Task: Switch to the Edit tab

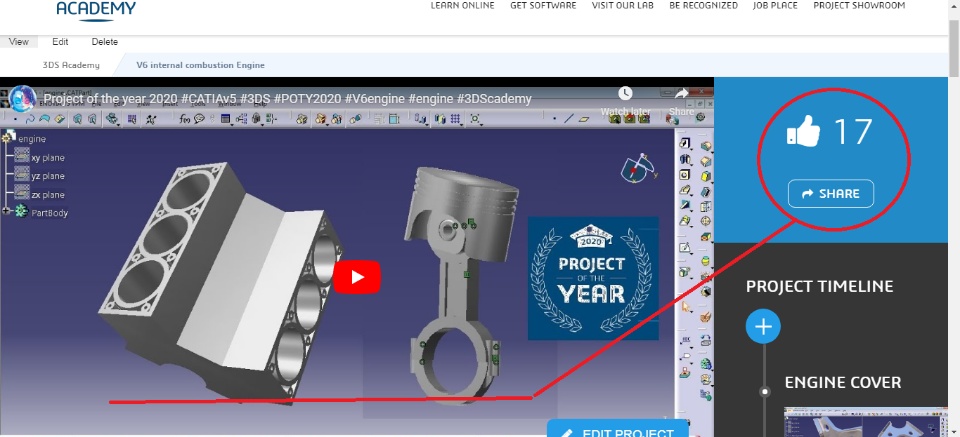Action: pyautogui.click(x=60, y=42)
